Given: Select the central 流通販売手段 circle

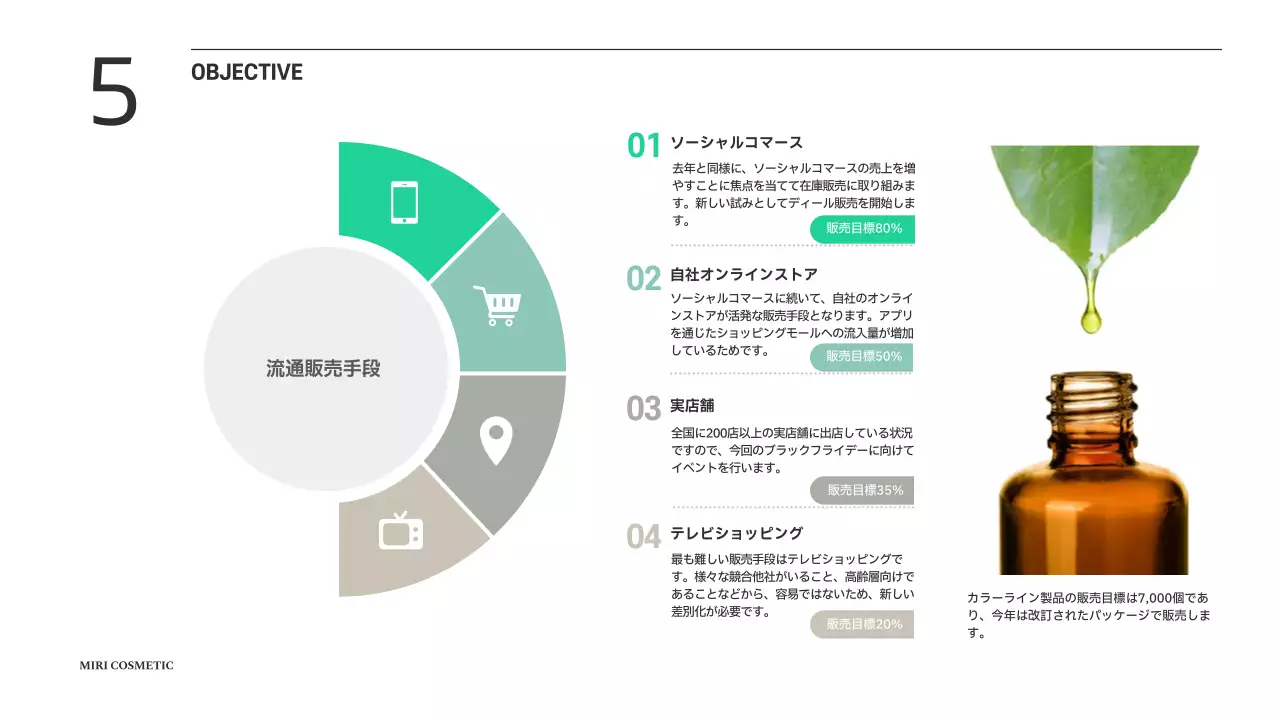Looking at the screenshot, I should [x=325, y=368].
